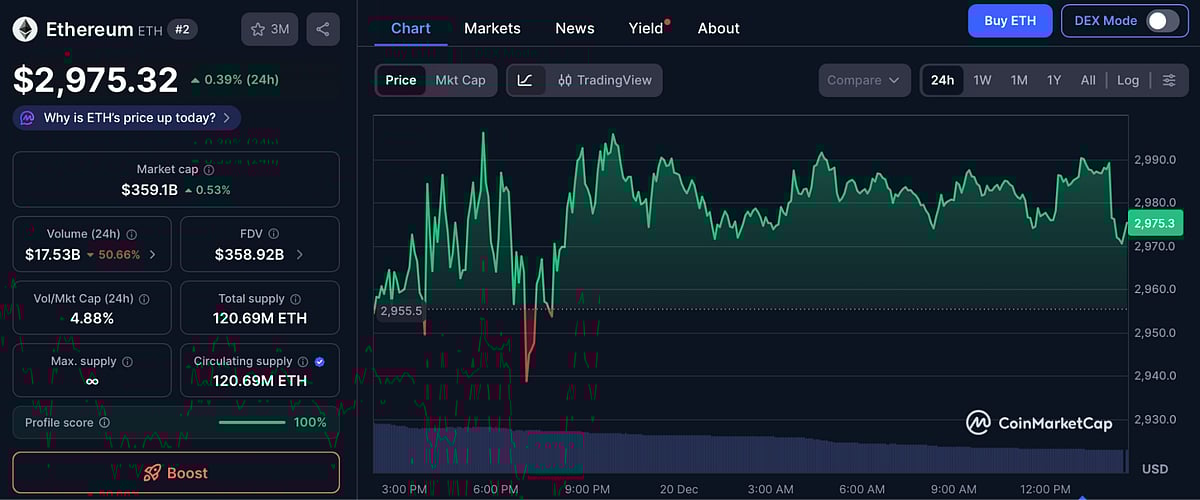Click info icon next to Max. supply

[127, 362]
